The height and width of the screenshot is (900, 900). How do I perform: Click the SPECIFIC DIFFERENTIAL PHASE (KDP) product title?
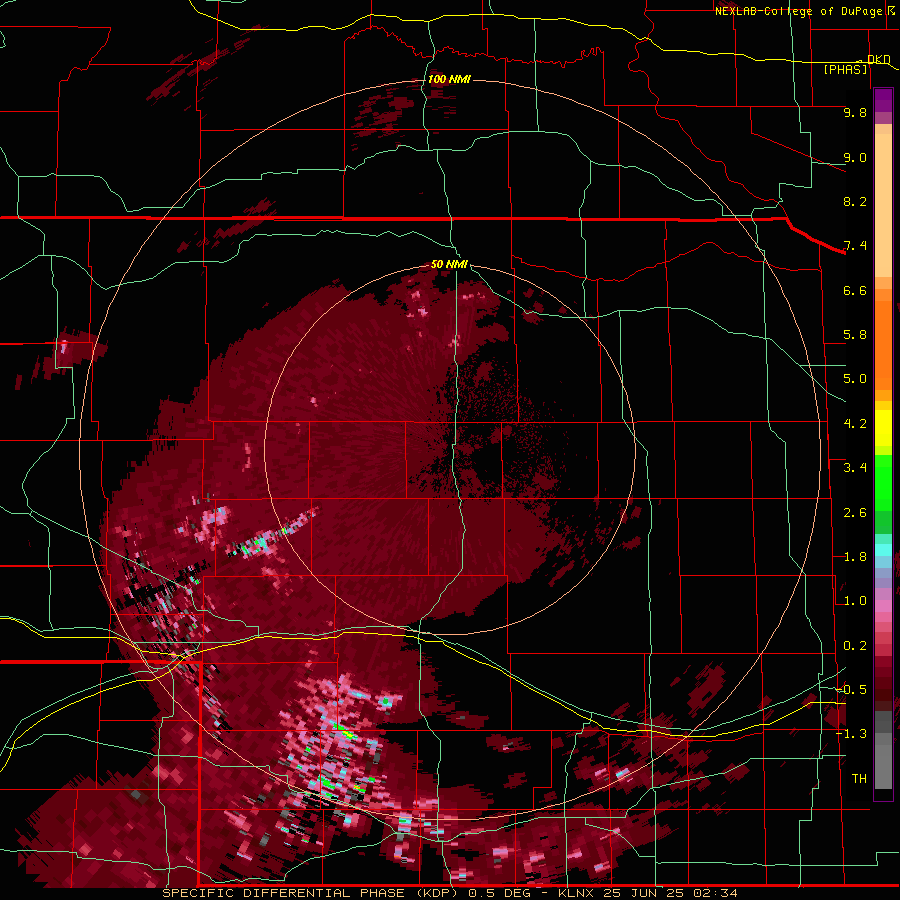pos(312,893)
